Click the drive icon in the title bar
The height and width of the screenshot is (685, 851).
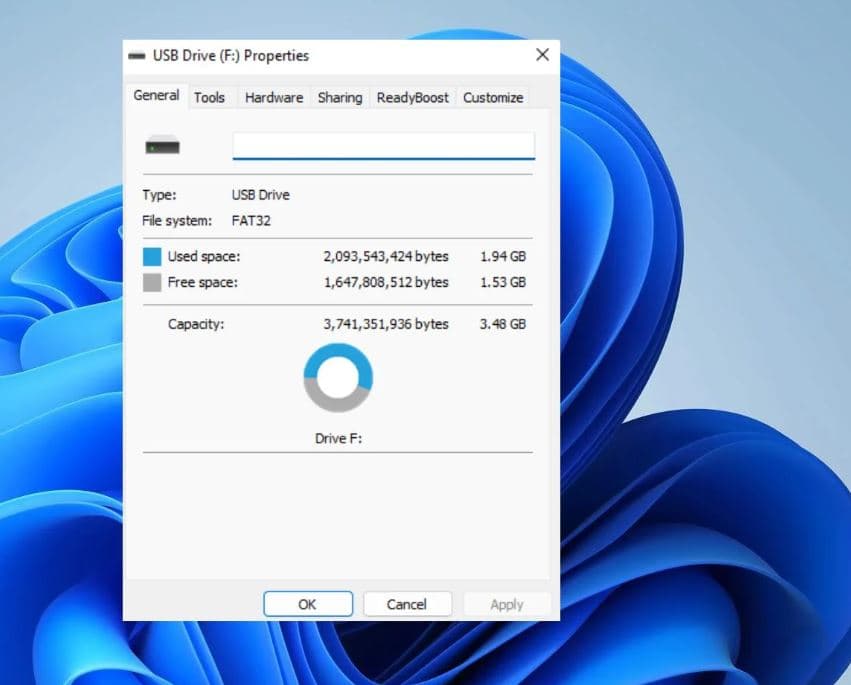137,56
